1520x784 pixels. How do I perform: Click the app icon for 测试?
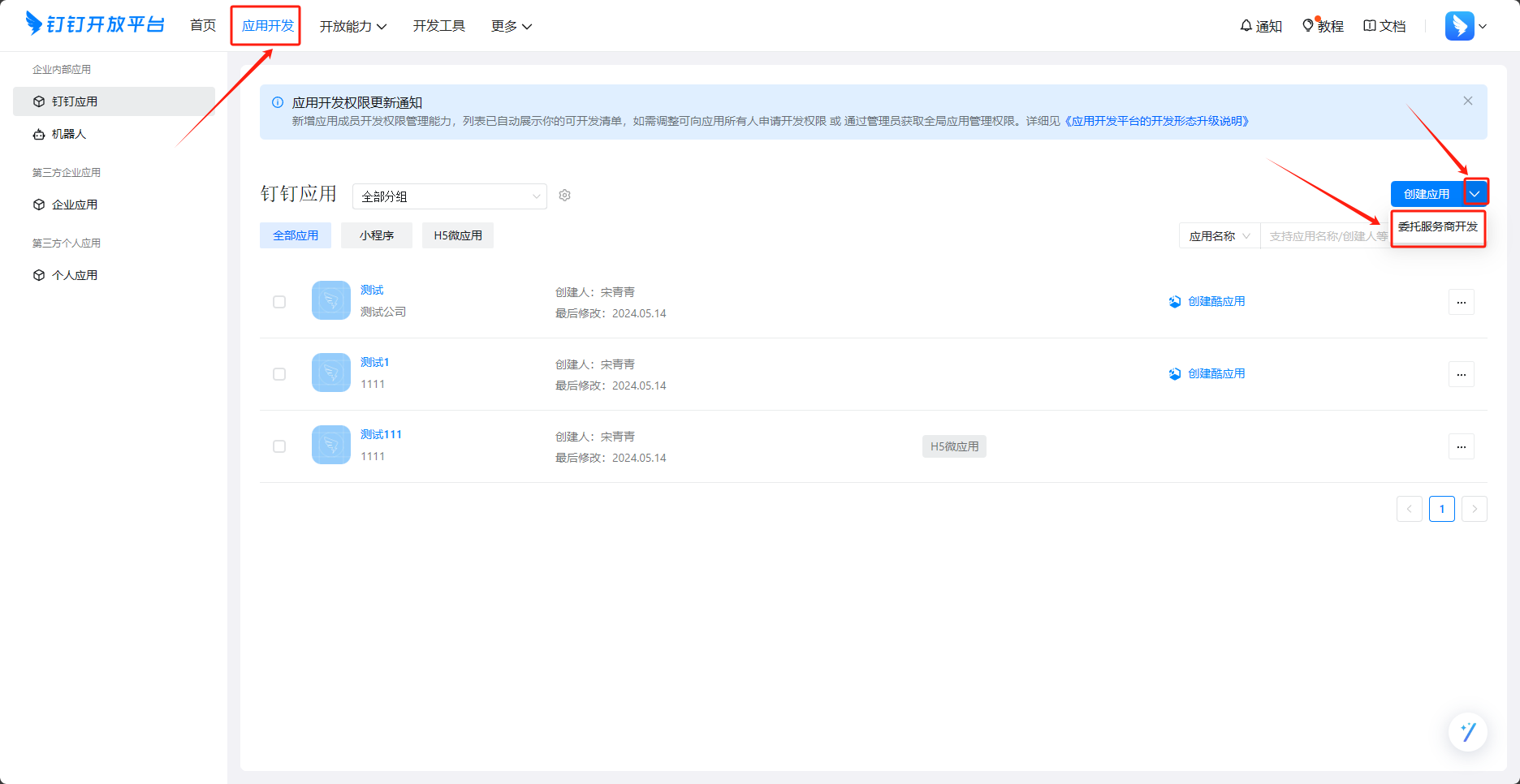(331, 300)
